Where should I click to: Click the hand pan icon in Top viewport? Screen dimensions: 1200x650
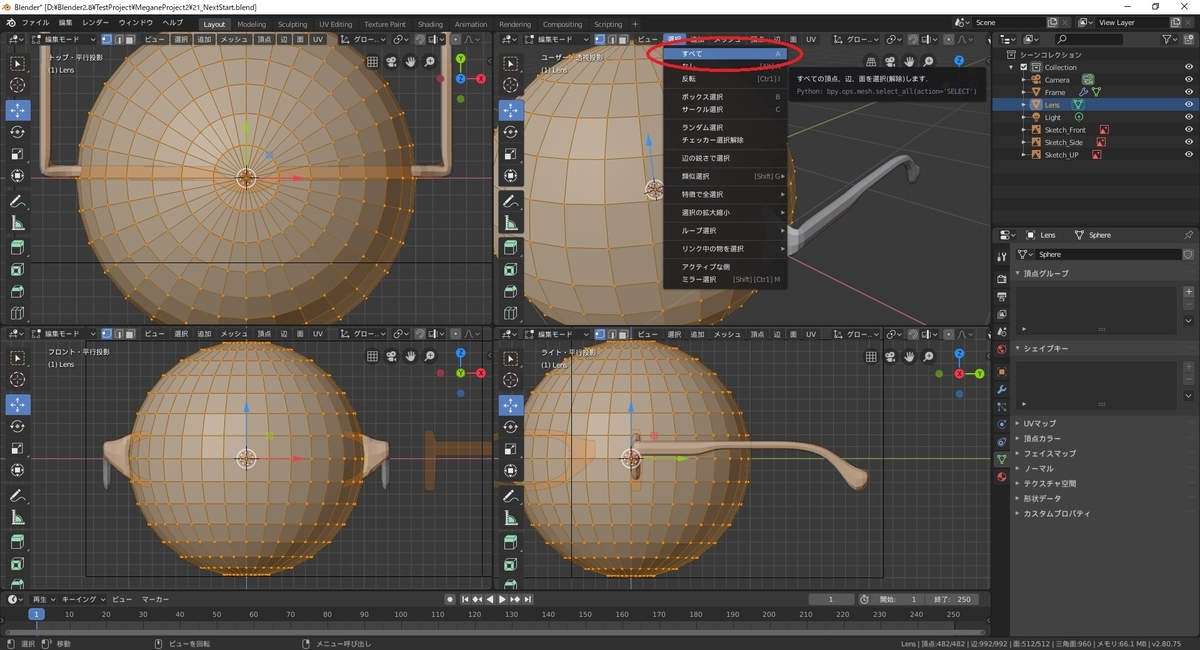coord(410,62)
